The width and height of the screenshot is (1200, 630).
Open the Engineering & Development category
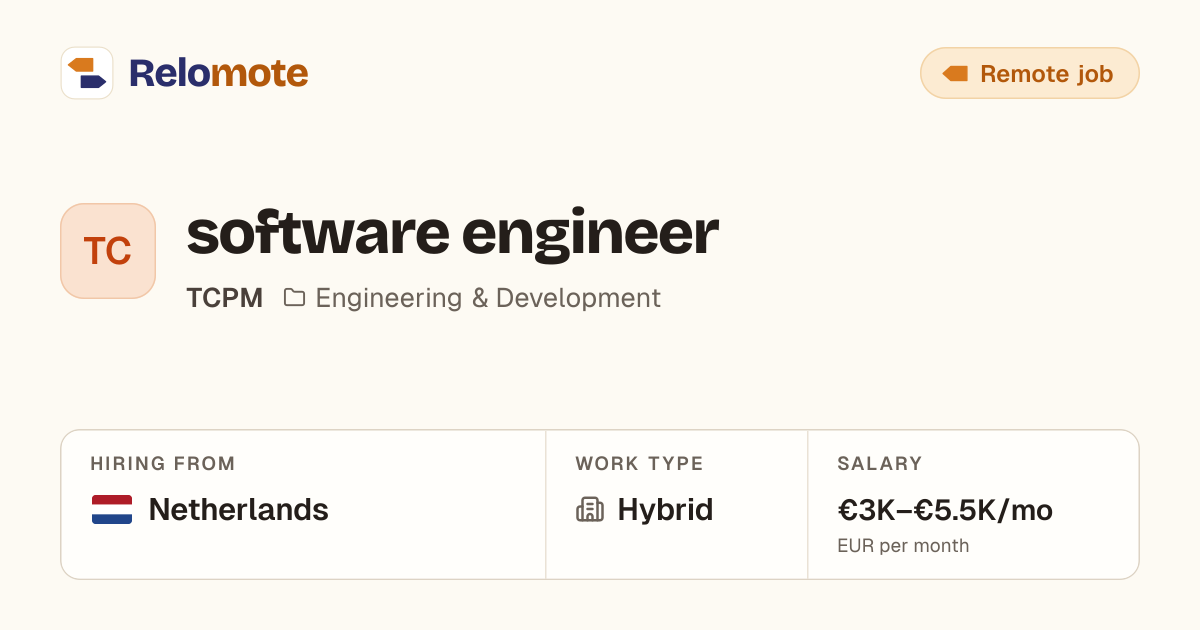tap(488, 298)
